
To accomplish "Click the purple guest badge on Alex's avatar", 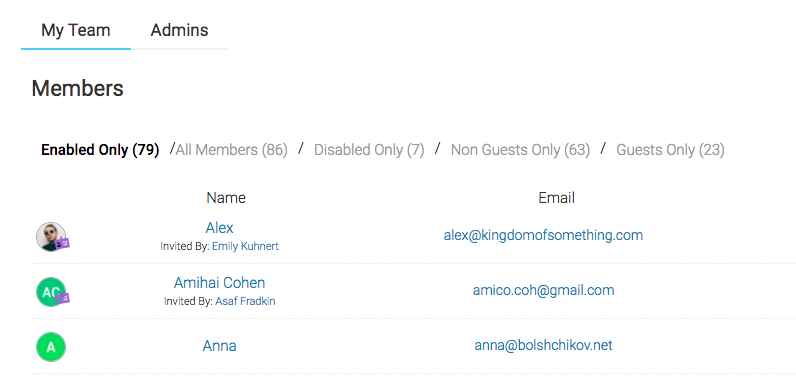I will click(x=63, y=243).
